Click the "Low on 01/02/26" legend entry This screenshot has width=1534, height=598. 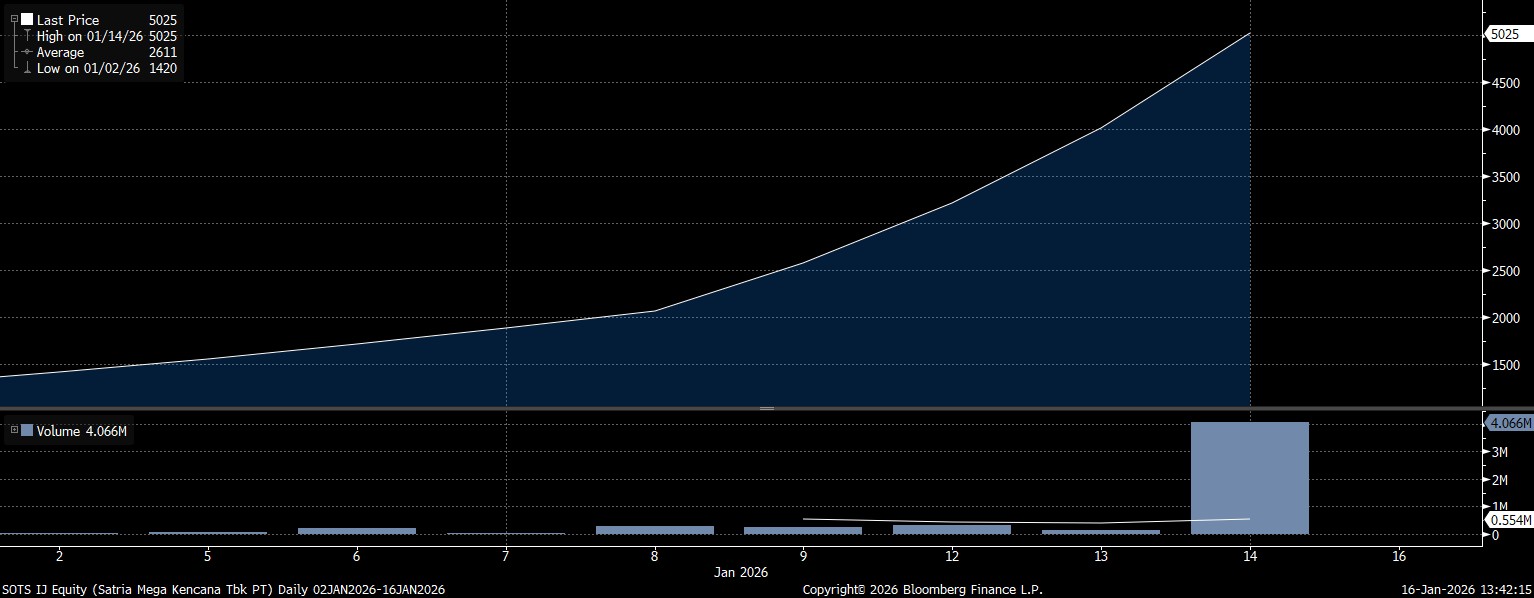point(89,69)
